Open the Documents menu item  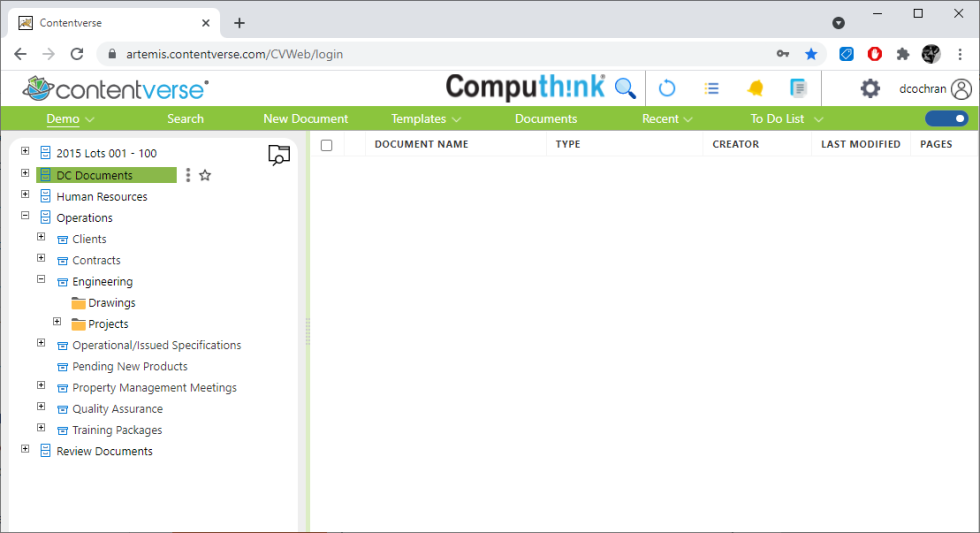[545, 119]
